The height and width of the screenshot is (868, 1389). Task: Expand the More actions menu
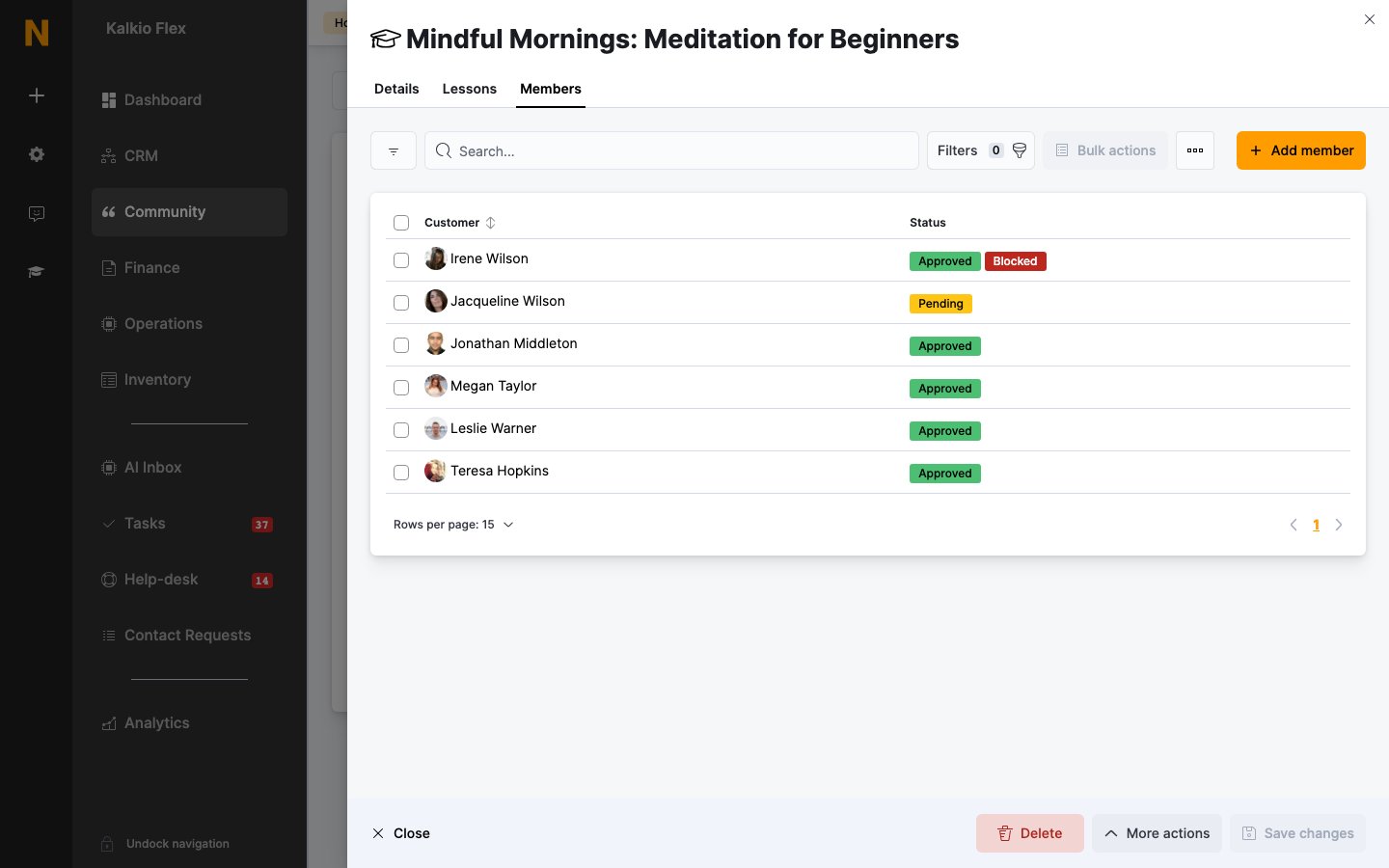(x=1157, y=833)
